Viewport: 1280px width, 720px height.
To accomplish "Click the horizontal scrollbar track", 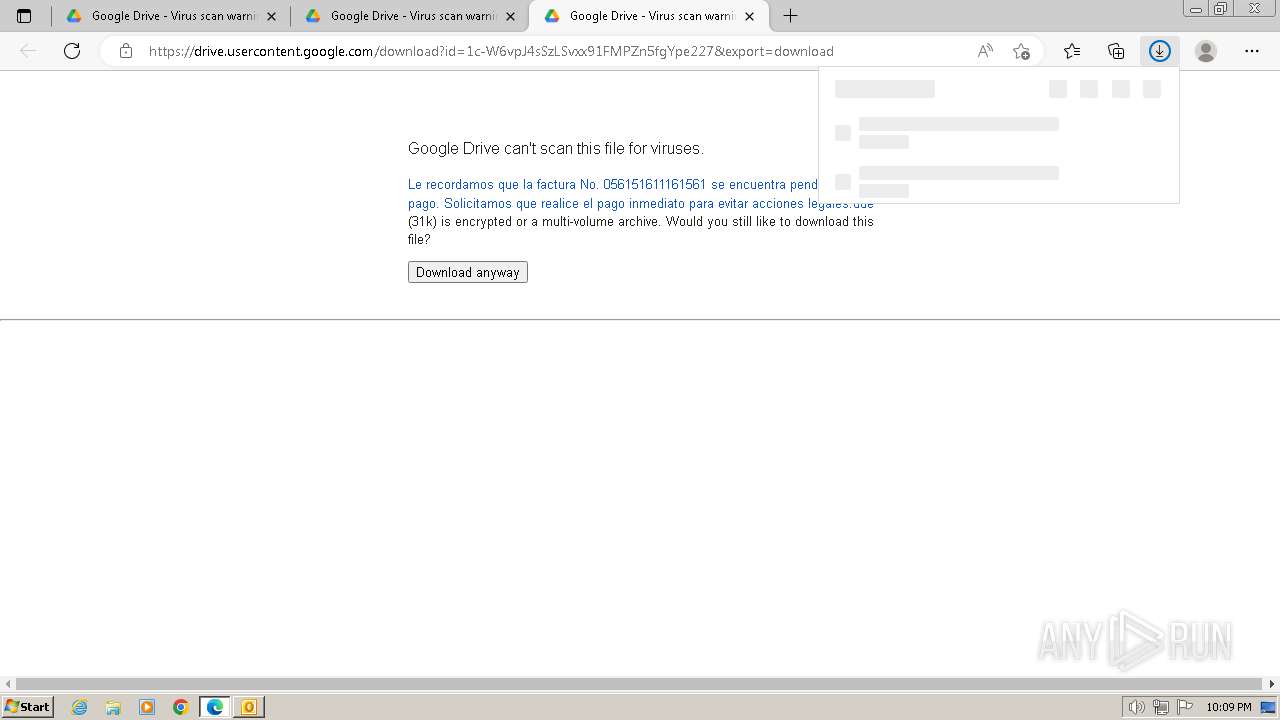I will 640,684.
